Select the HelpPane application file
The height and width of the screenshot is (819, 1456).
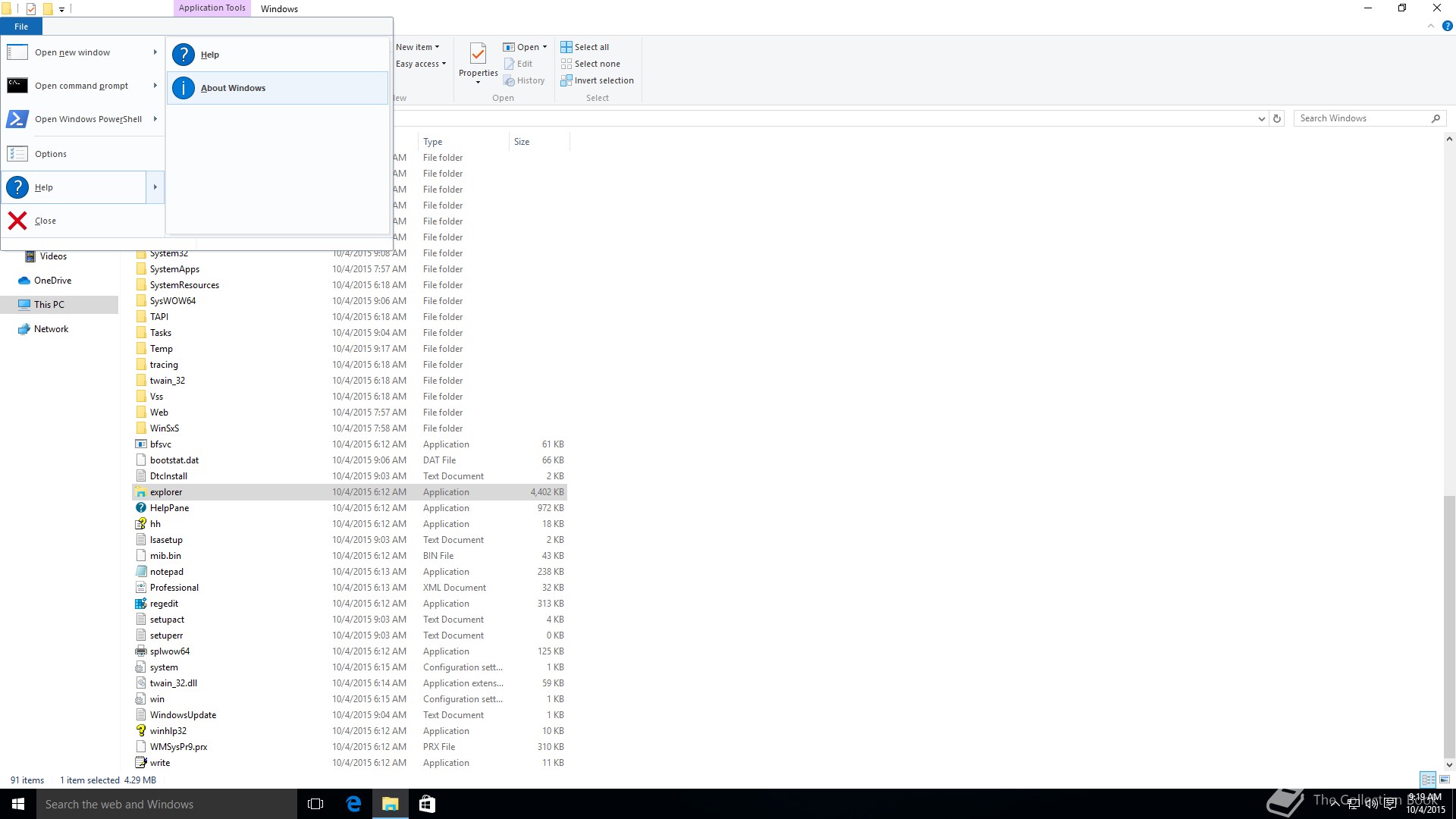(169, 508)
